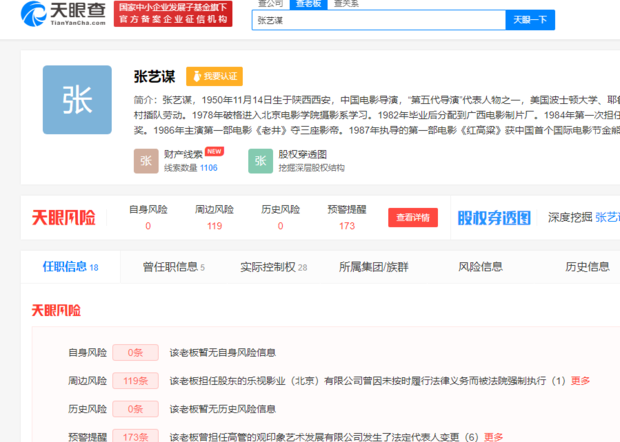Open the 历史信息 tab
Viewport: 620px width, 442px height.
[x=587, y=267]
